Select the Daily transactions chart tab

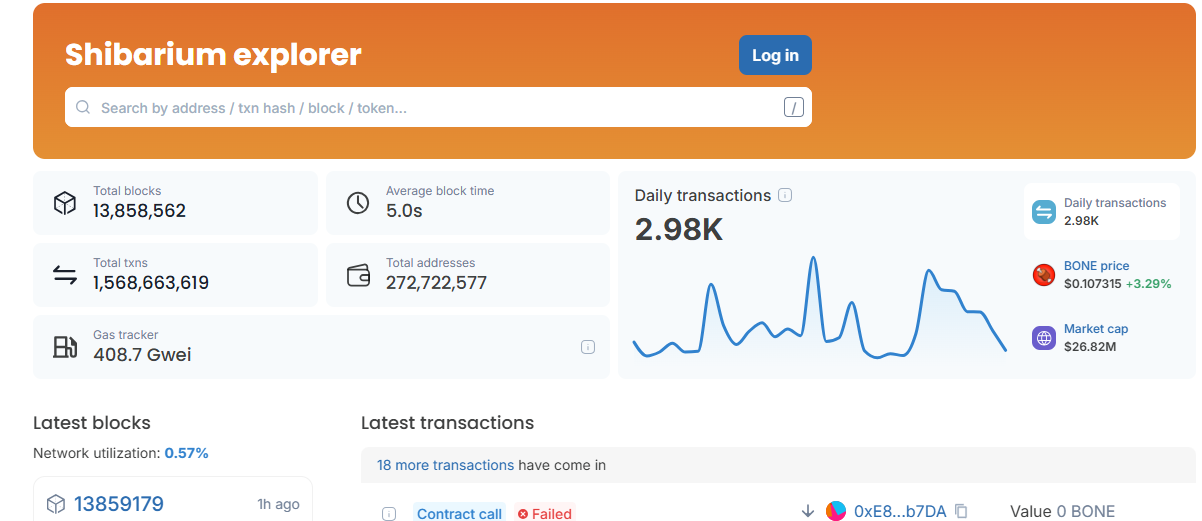point(1101,211)
